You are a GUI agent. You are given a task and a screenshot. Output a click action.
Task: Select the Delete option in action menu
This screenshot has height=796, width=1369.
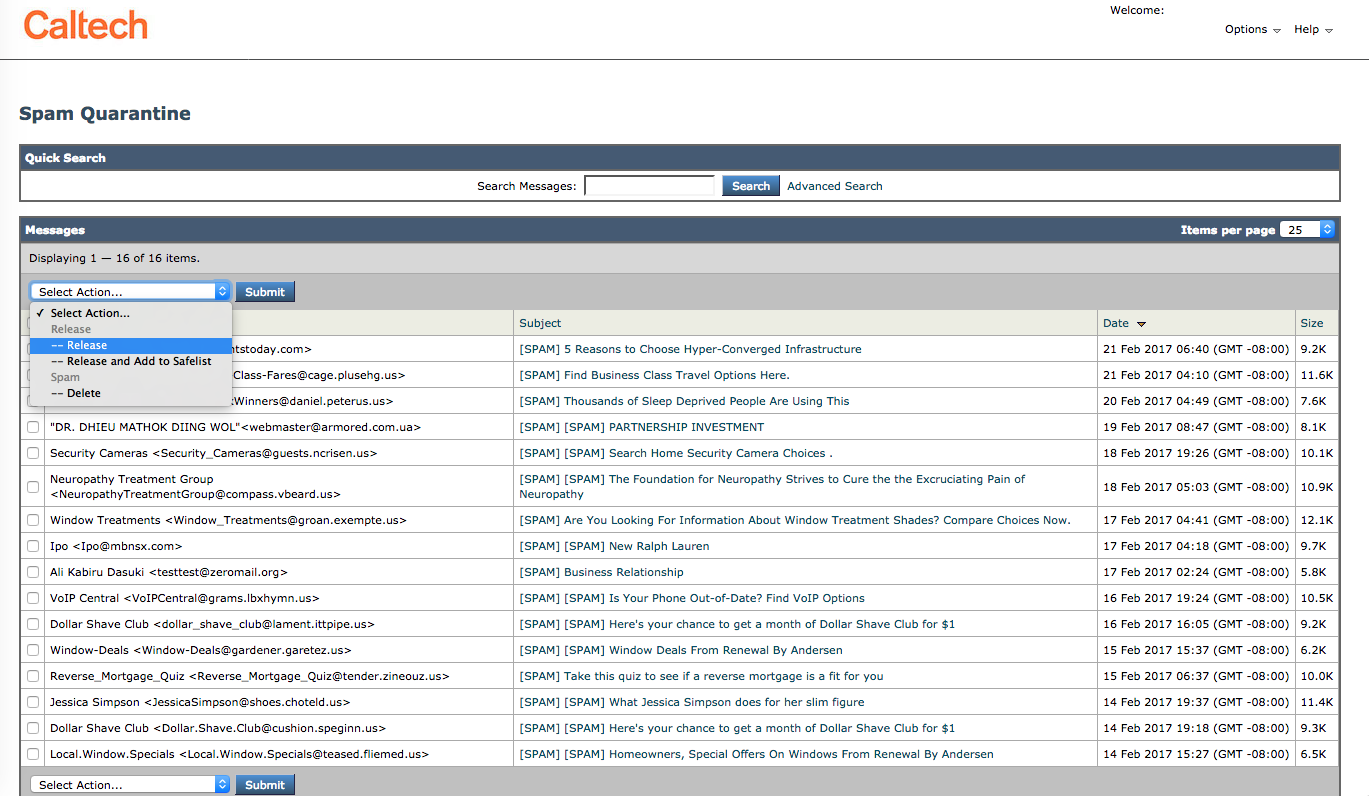coord(84,393)
